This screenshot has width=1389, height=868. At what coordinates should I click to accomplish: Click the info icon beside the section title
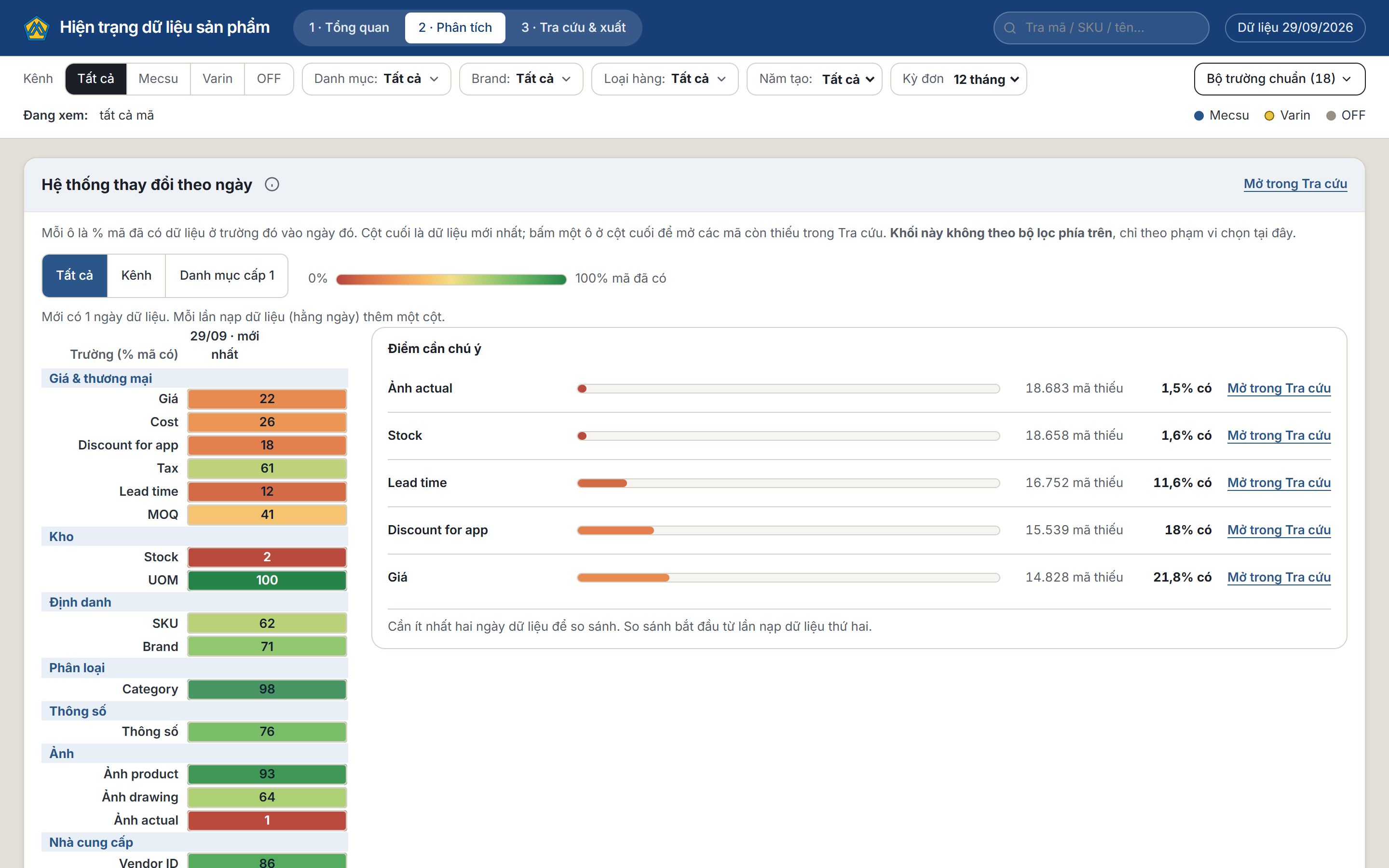(272, 184)
